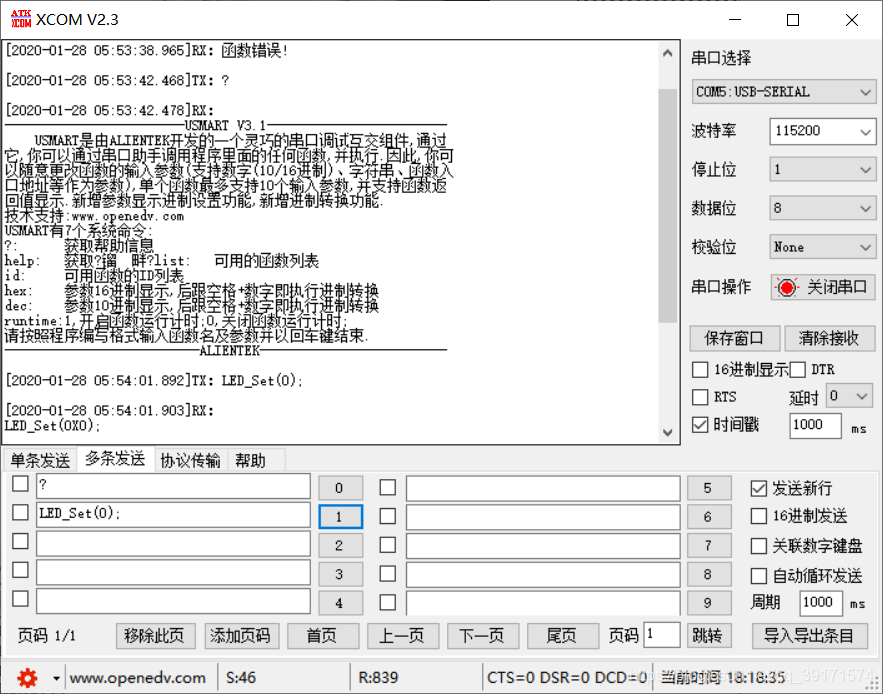Uncheck the 时间戳 timestamp checkbox

(x=700, y=424)
